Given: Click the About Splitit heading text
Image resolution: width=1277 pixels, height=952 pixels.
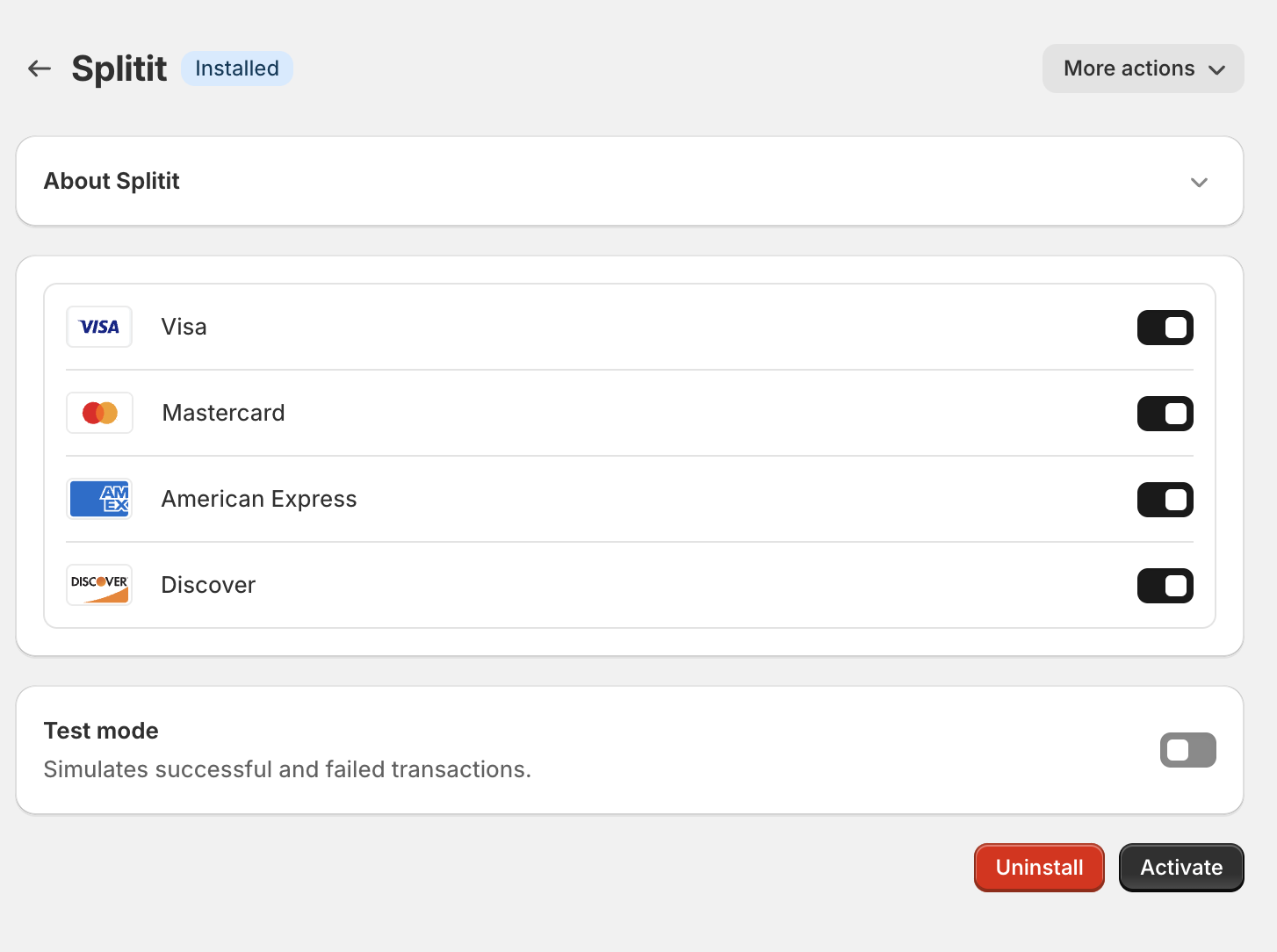Looking at the screenshot, I should (x=112, y=181).
